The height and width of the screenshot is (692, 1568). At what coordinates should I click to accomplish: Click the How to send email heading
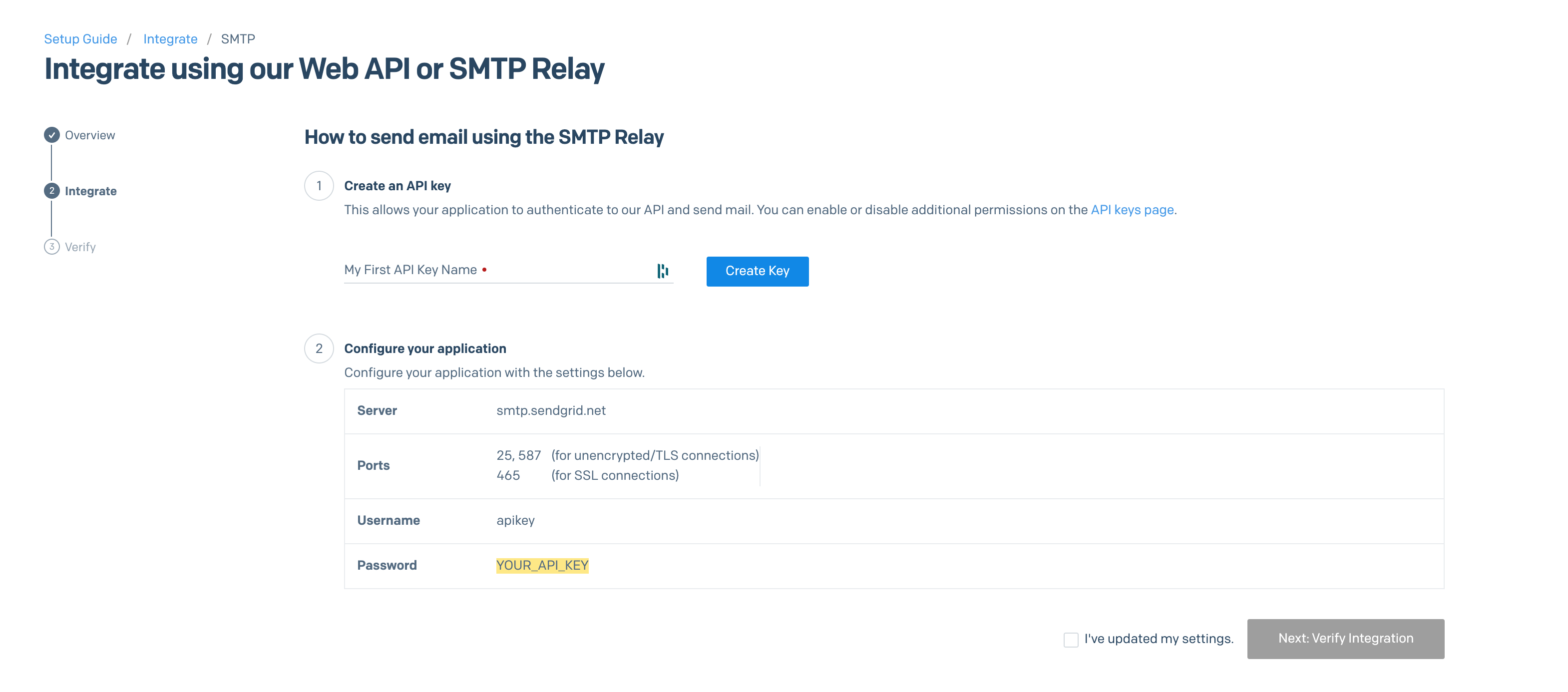tap(484, 137)
